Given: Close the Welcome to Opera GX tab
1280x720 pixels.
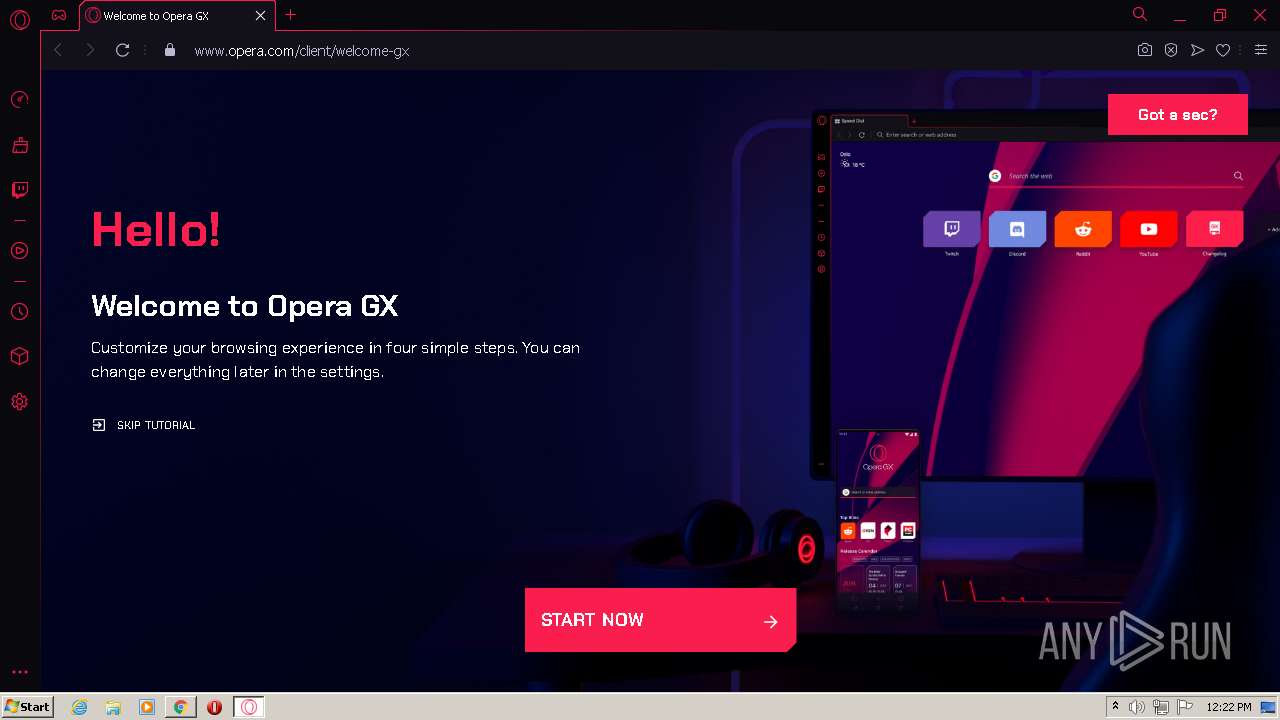Looking at the screenshot, I should click(x=261, y=16).
